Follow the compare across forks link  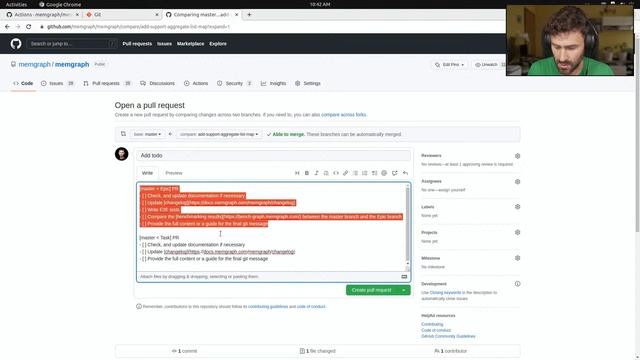(344, 115)
